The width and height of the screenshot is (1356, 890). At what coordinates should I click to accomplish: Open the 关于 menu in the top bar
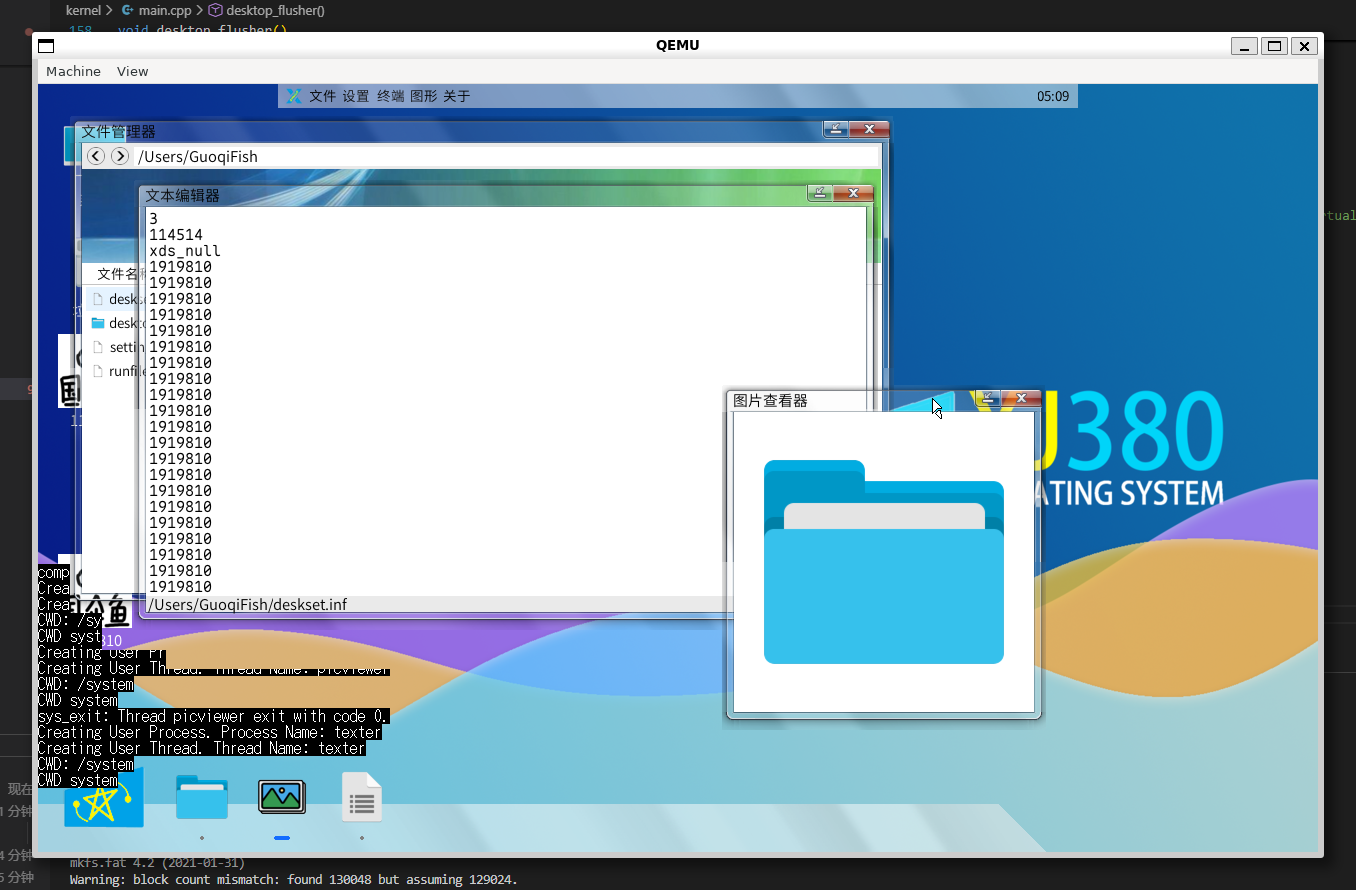456,96
